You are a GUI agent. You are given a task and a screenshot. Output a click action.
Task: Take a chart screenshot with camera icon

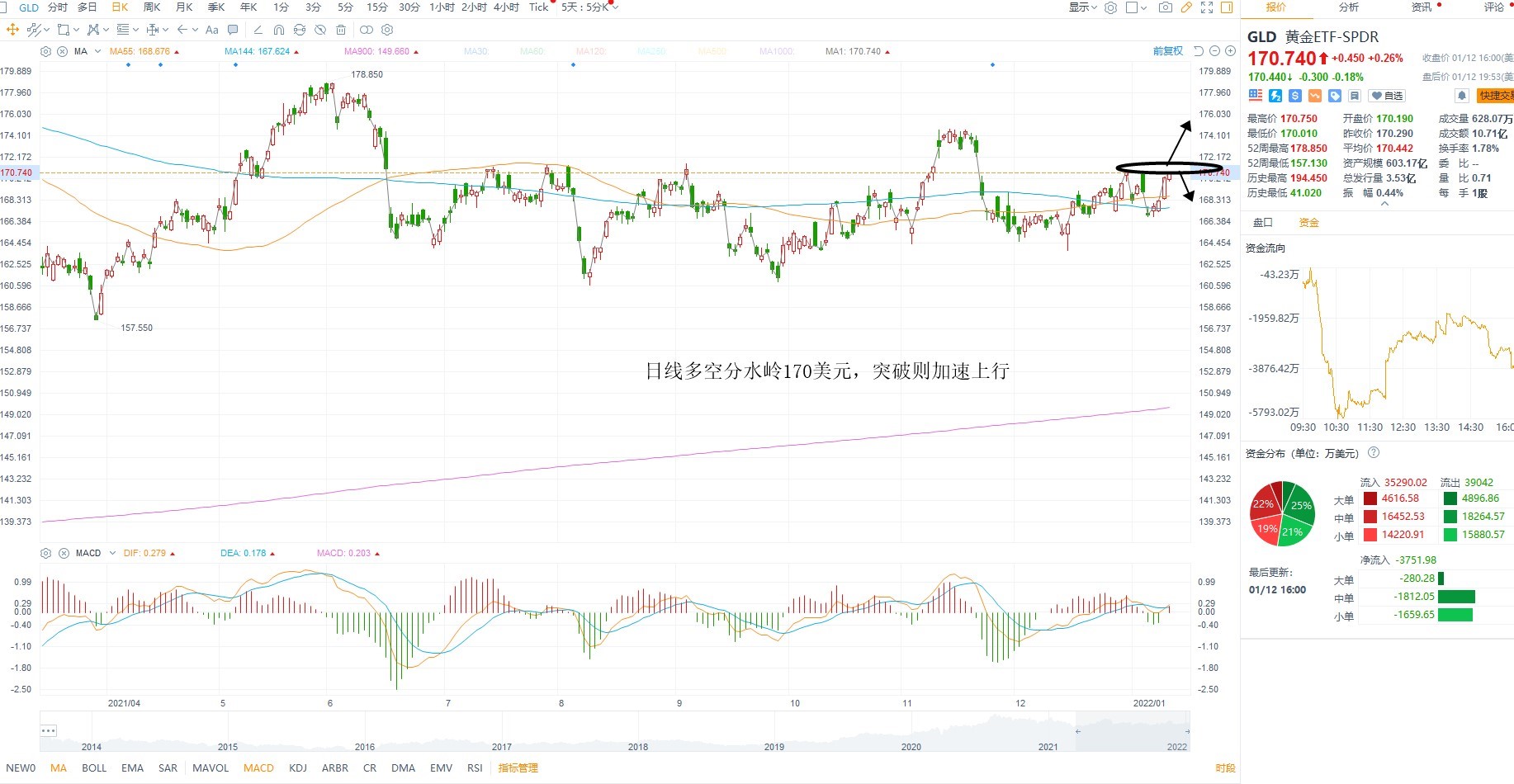click(x=1165, y=7)
